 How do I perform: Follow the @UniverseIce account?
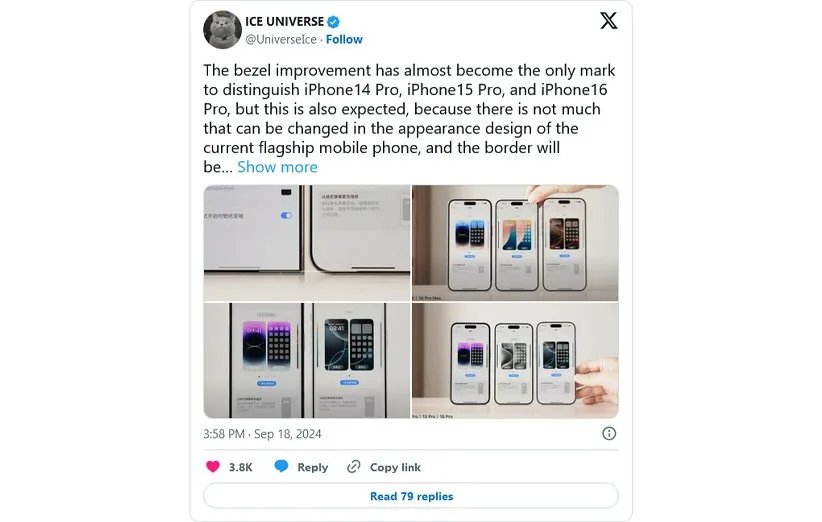point(344,39)
